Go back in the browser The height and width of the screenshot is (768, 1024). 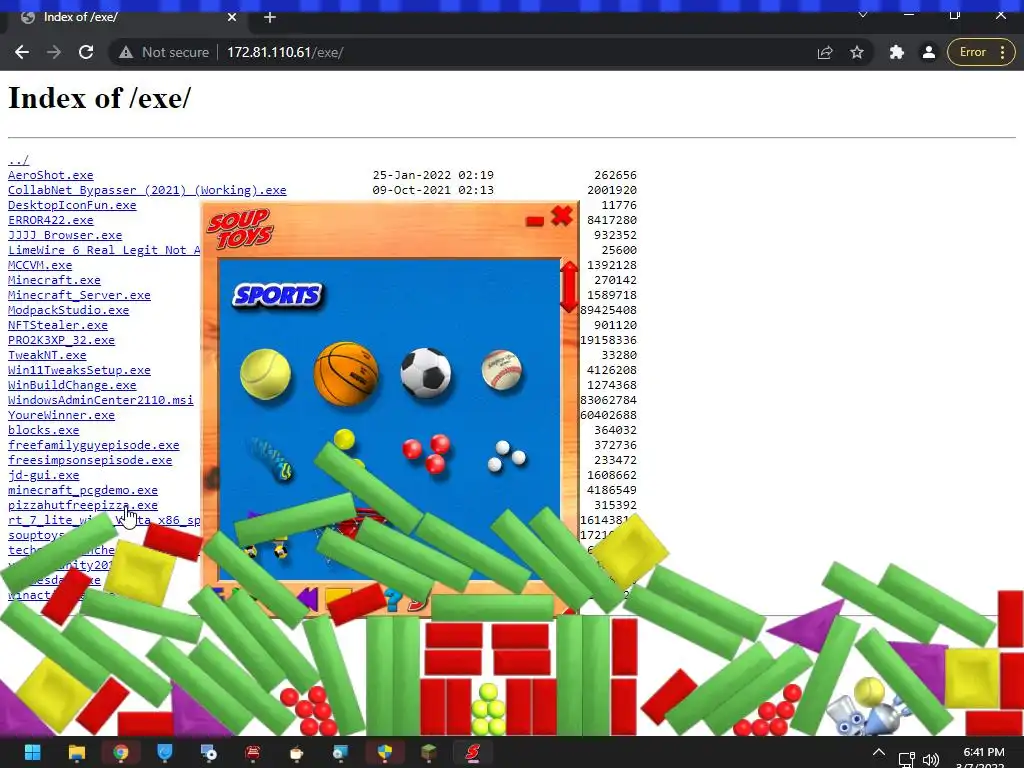(x=22, y=52)
